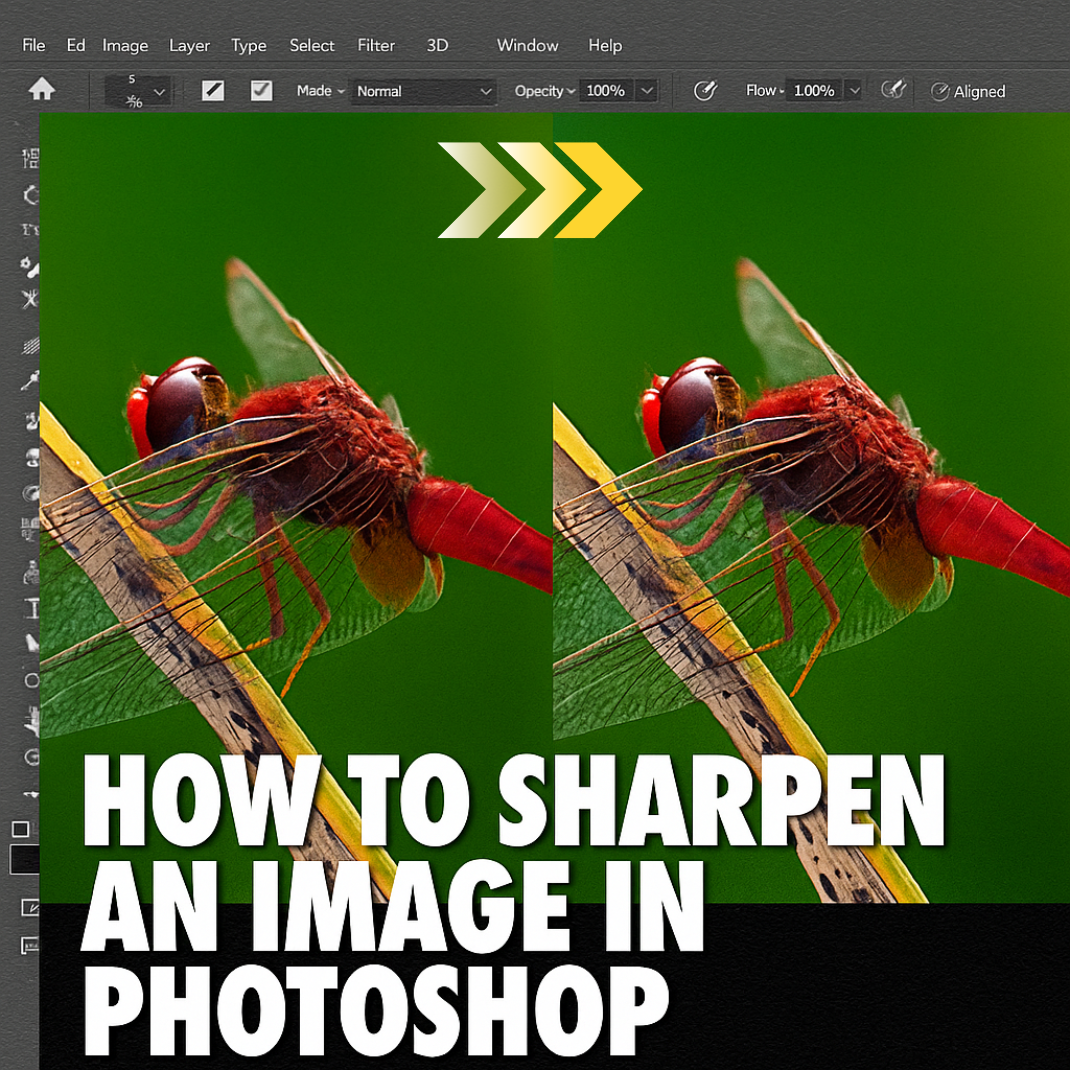The image size is (1080, 1080).
Task: Toggle the pressure for opacity icon
Action: pyautogui.click(x=705, y=90)
